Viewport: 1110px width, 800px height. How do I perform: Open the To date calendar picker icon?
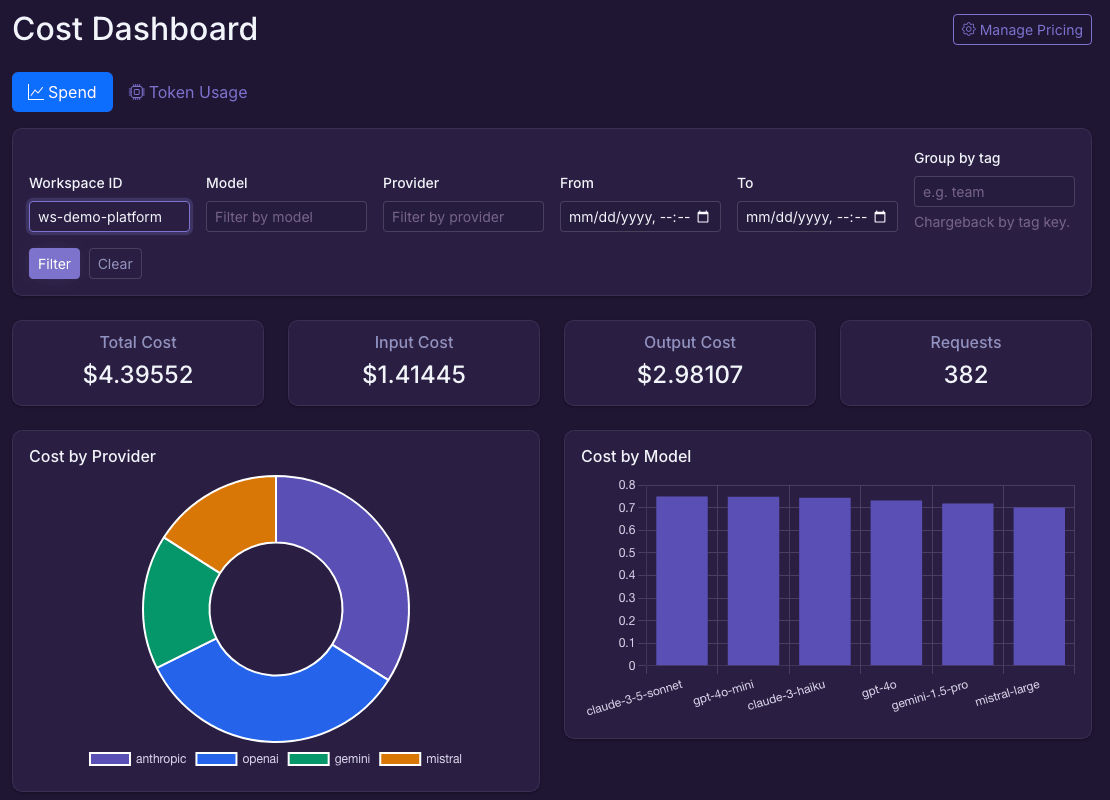tap(880, 217)
